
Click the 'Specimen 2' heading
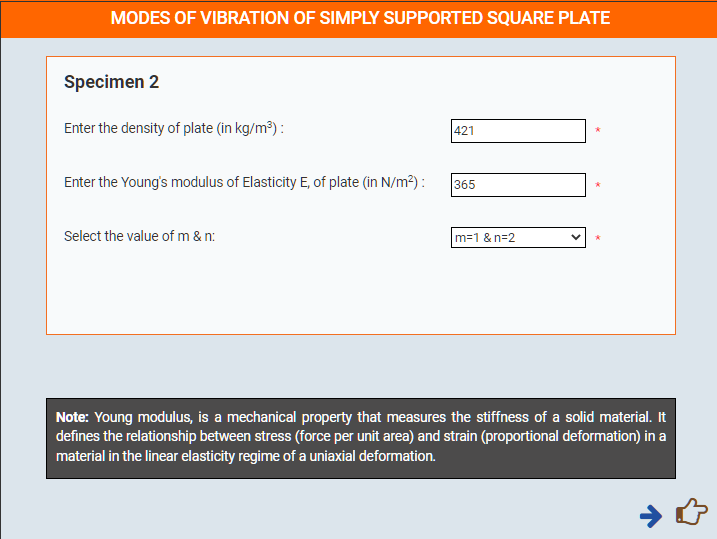pyautogui.click(x=111, y=82)
